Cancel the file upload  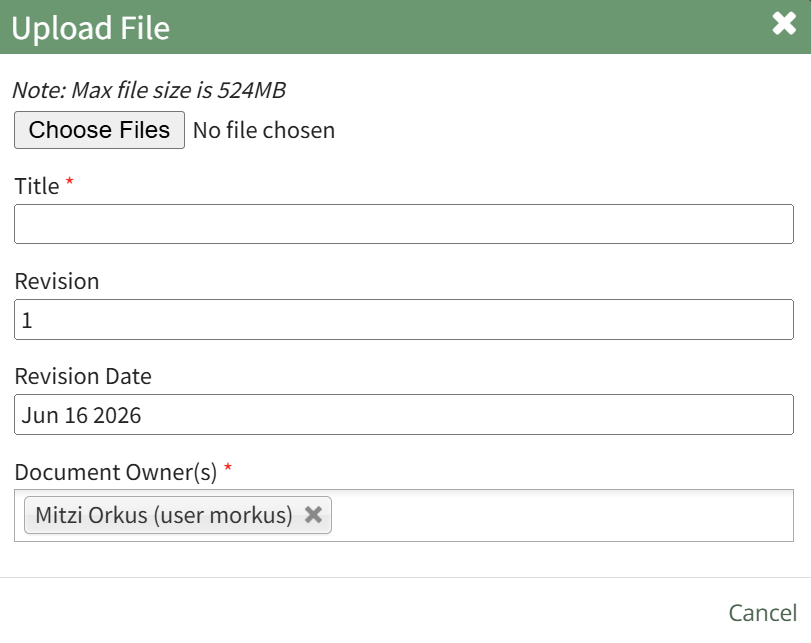coord(762,613)
